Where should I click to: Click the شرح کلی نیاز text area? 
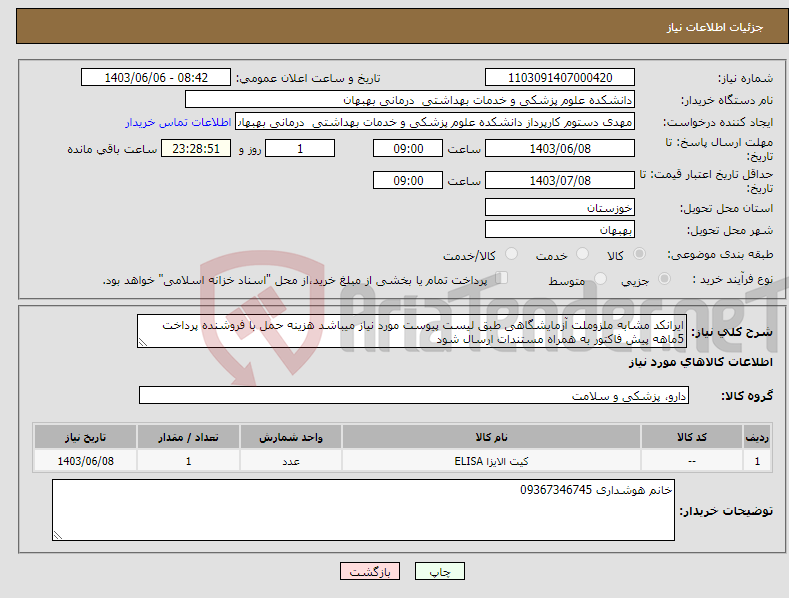(x=412, y=331)
